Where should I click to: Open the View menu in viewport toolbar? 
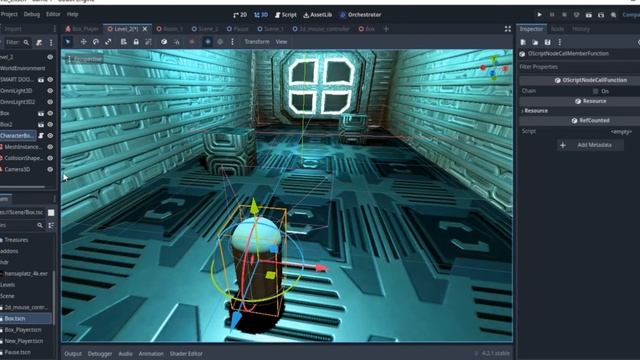281,42
